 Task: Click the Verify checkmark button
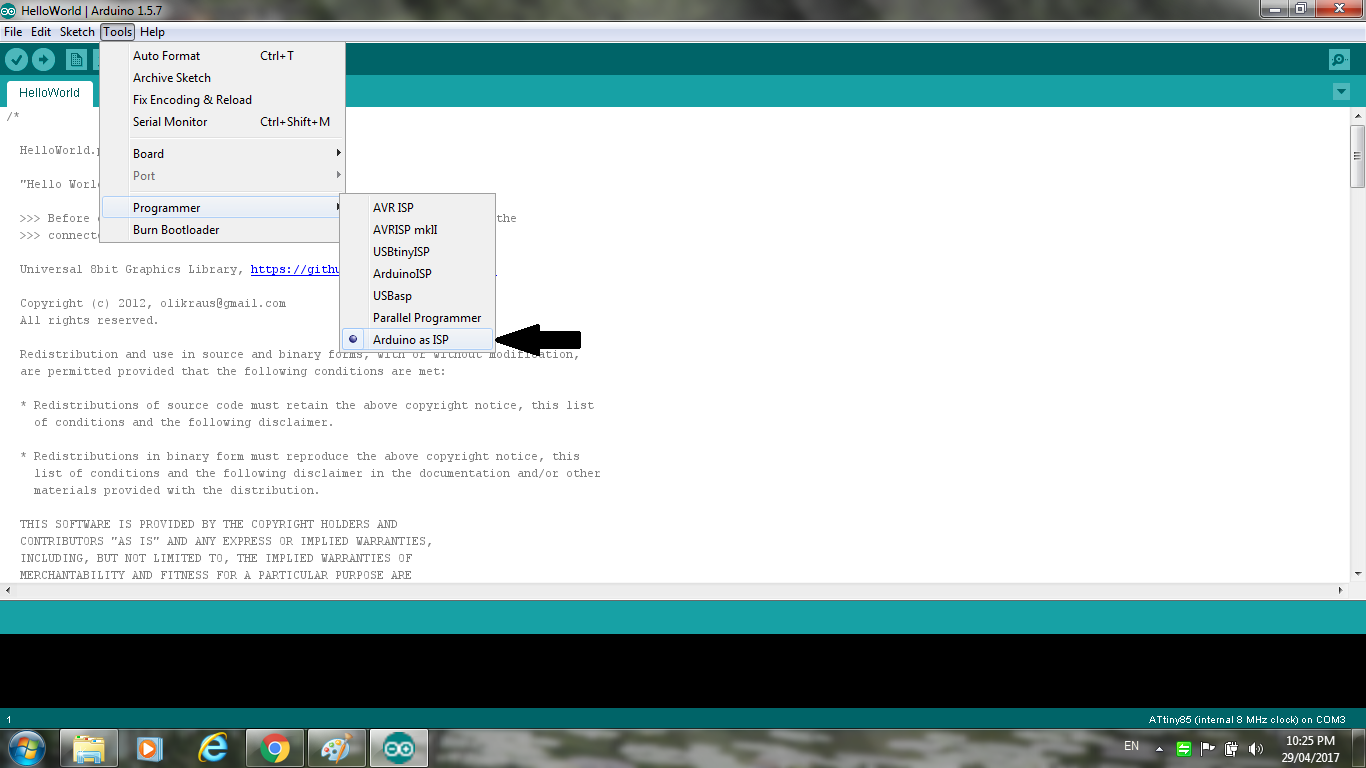[x=16, y=59]
